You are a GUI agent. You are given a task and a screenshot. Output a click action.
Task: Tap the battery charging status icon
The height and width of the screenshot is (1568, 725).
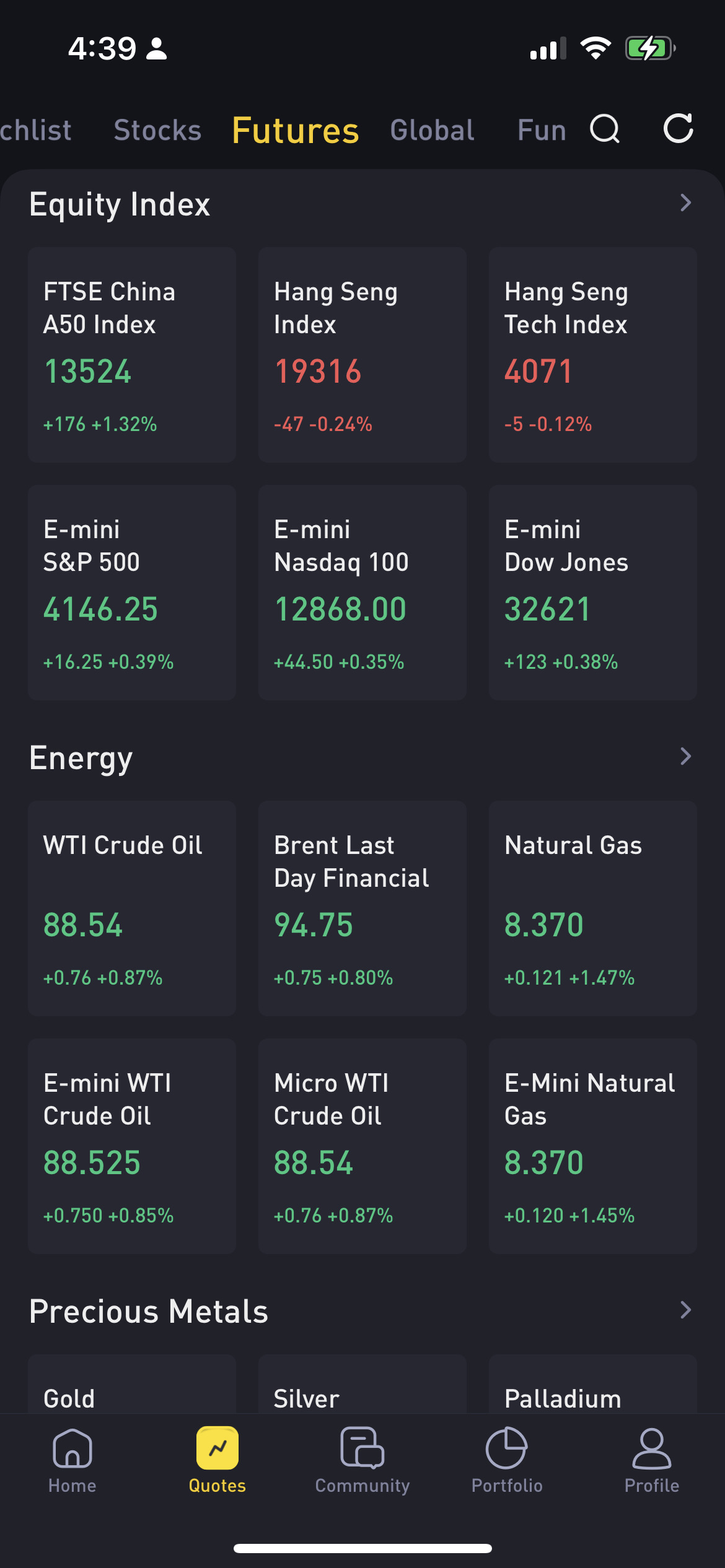click(649, 48)
